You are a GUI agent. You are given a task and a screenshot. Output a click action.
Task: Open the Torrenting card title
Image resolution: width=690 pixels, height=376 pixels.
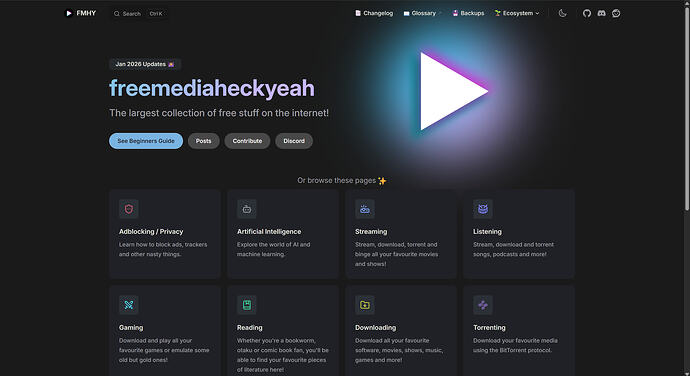click(x=489, y=328)
